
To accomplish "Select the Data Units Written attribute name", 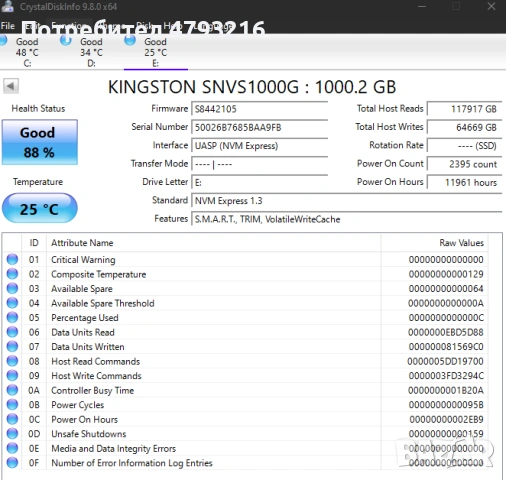I will tap(88, 347).
